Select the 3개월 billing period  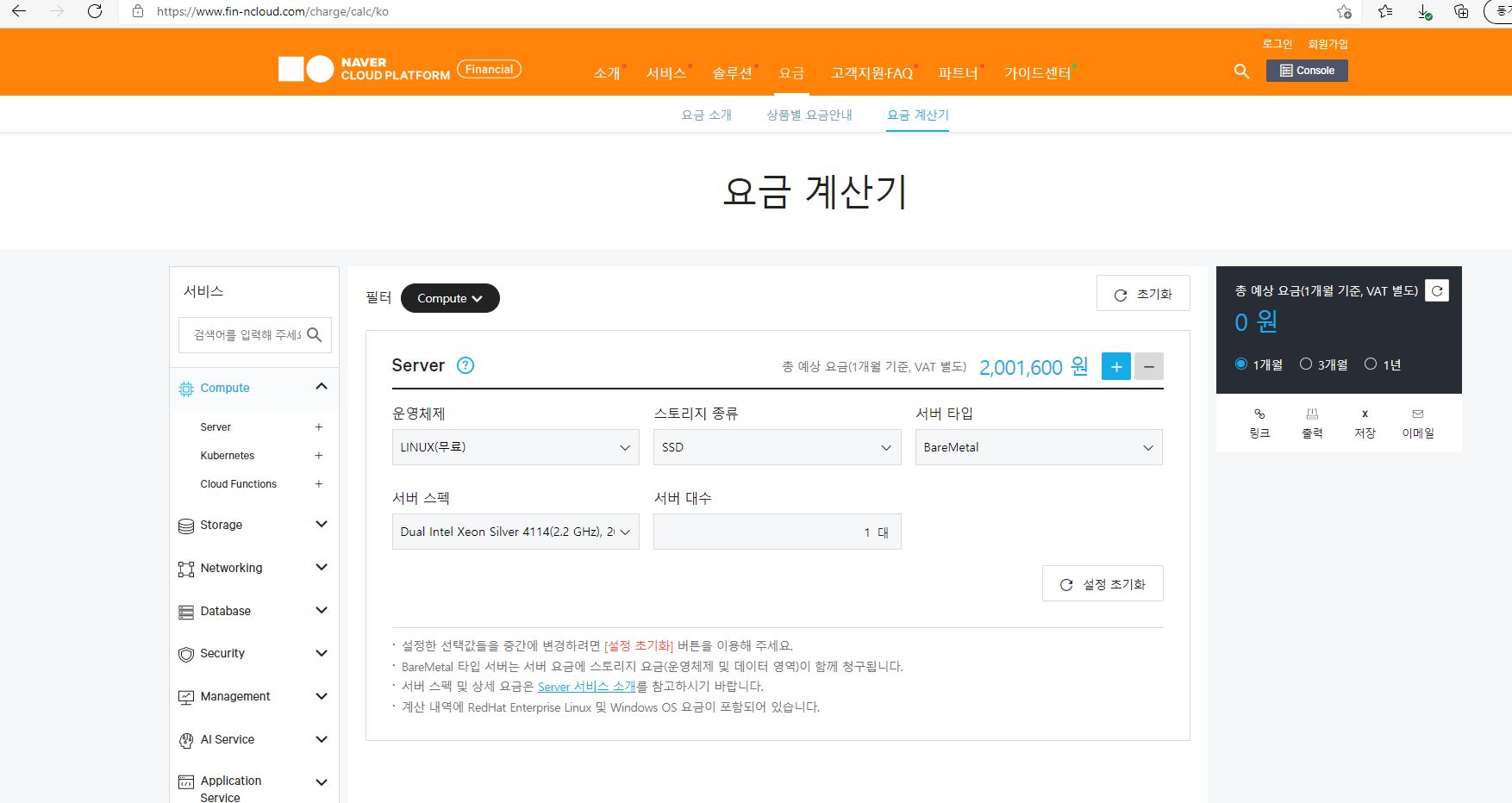pyautogui.click(x=1306, y=364)
